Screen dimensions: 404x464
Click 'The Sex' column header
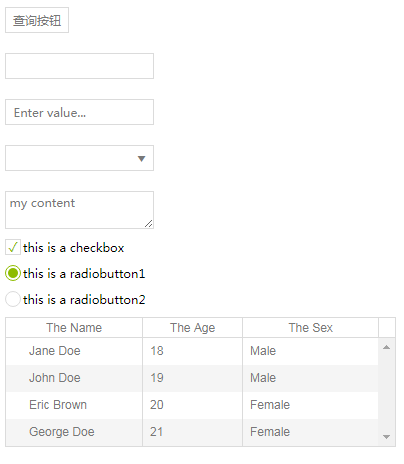[x=311, y=328]
